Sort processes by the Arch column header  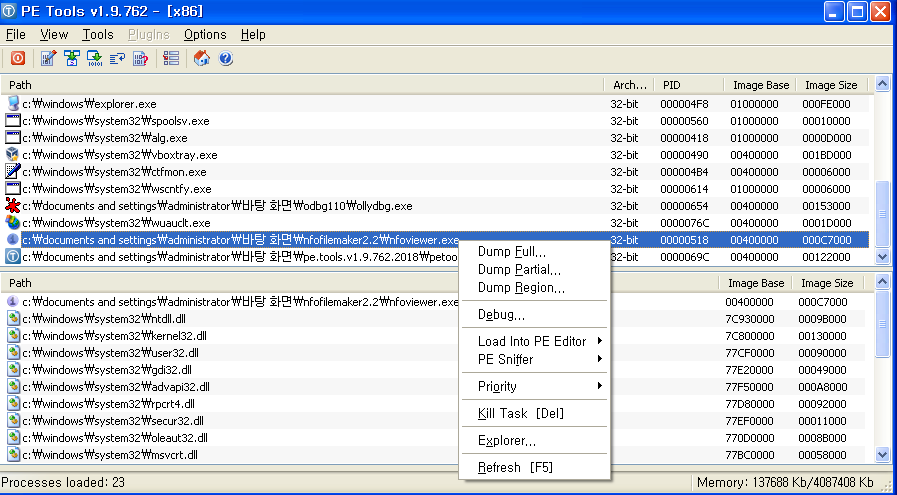click(x=629, y=85)
